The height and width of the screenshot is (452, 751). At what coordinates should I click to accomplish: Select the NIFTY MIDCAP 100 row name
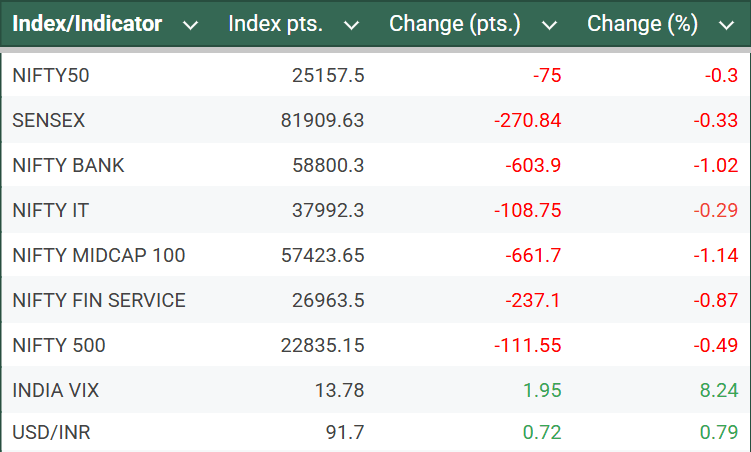(99, 255)
